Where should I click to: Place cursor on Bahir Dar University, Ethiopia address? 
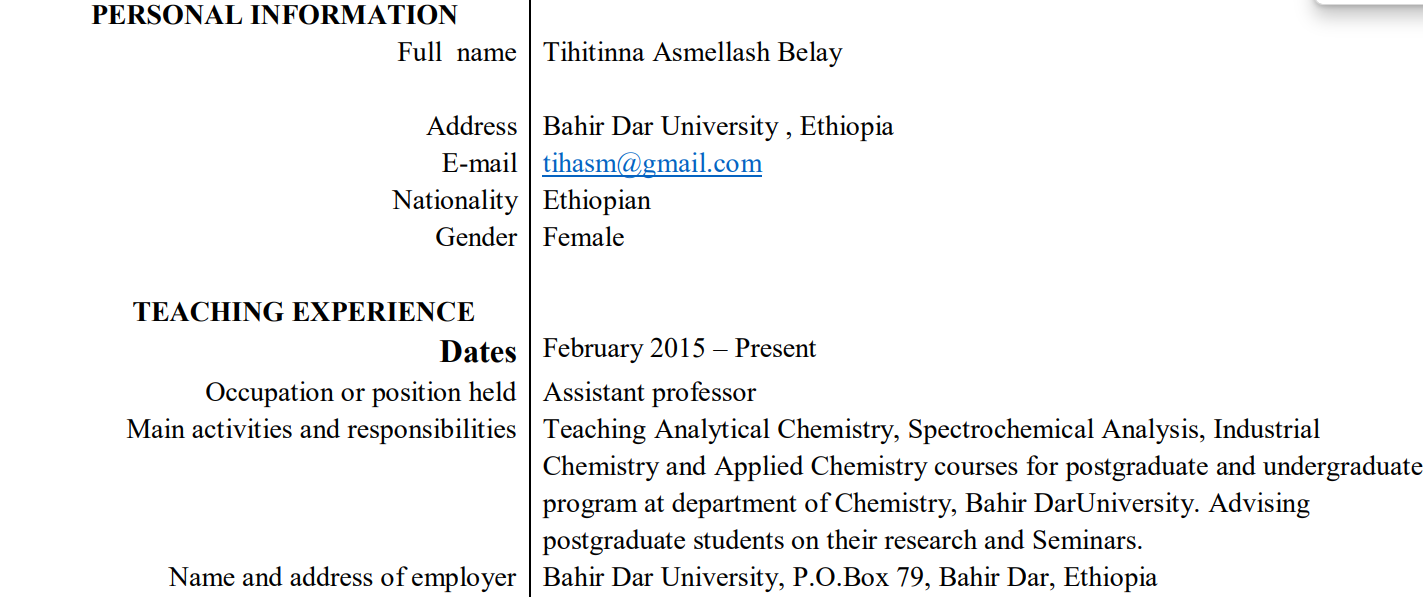[x=718, y=127]
